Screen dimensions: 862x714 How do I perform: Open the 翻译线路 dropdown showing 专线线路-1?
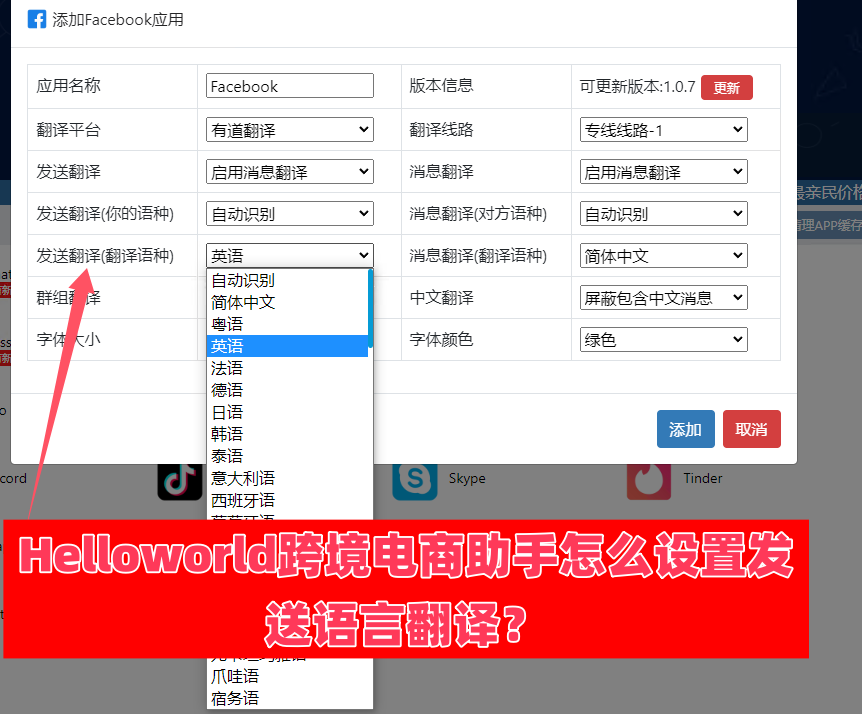point(664,130)
